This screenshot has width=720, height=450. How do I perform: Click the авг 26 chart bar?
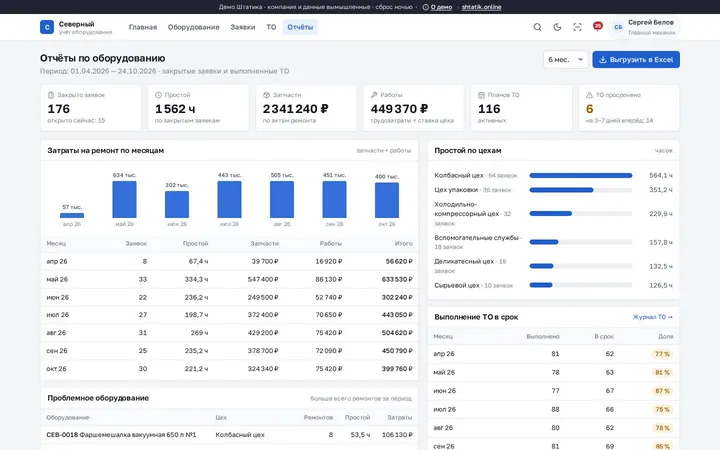coord(282,199)
